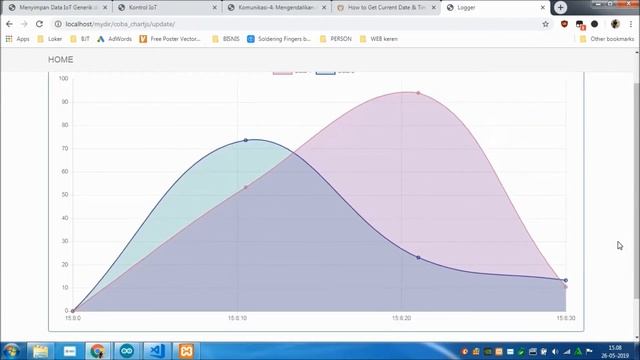640x360 pixels.
Task: Open the PERSON bookmark folder
Action: point(336,39)
